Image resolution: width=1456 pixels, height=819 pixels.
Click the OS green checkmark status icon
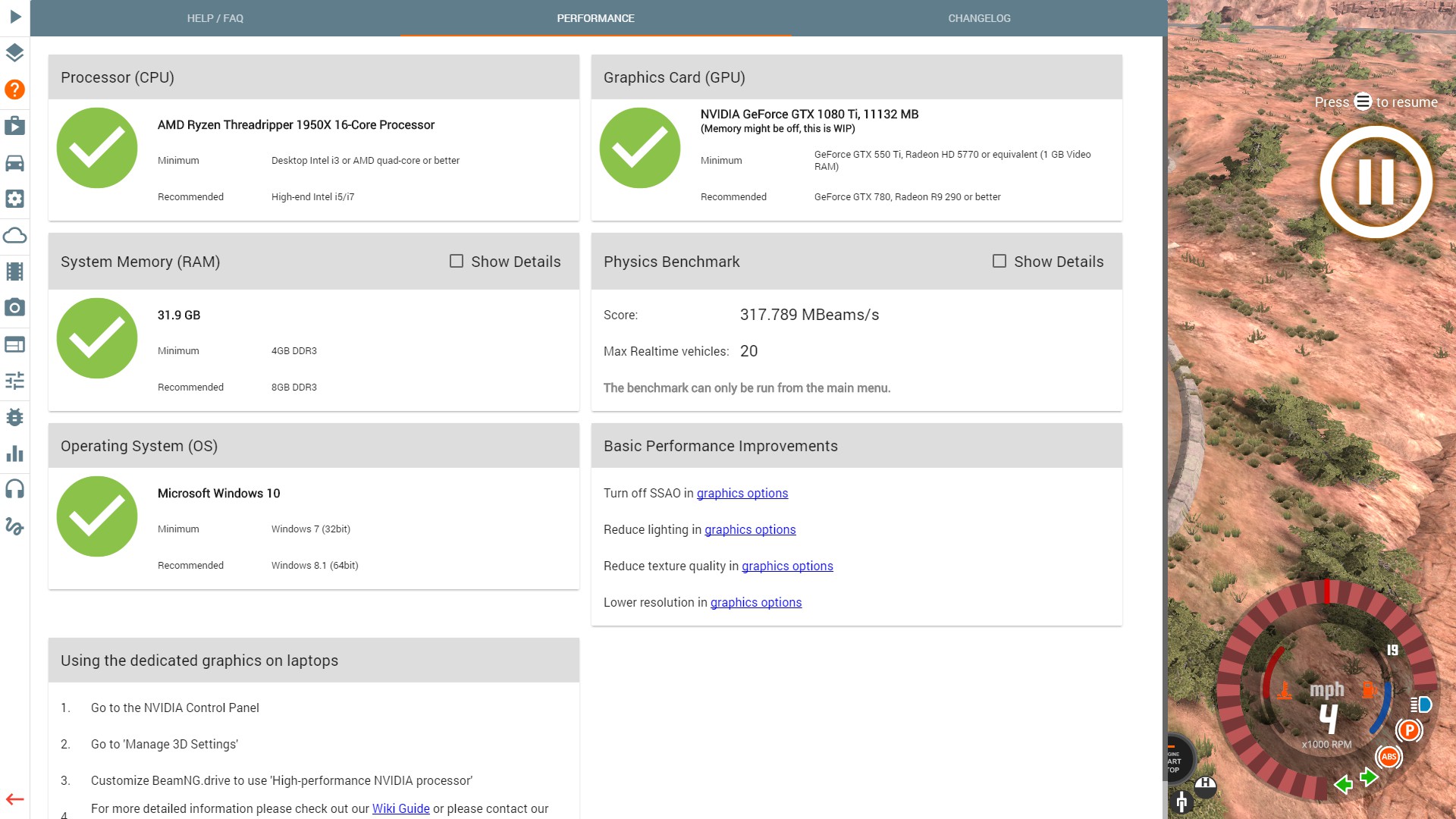[97, 516]
